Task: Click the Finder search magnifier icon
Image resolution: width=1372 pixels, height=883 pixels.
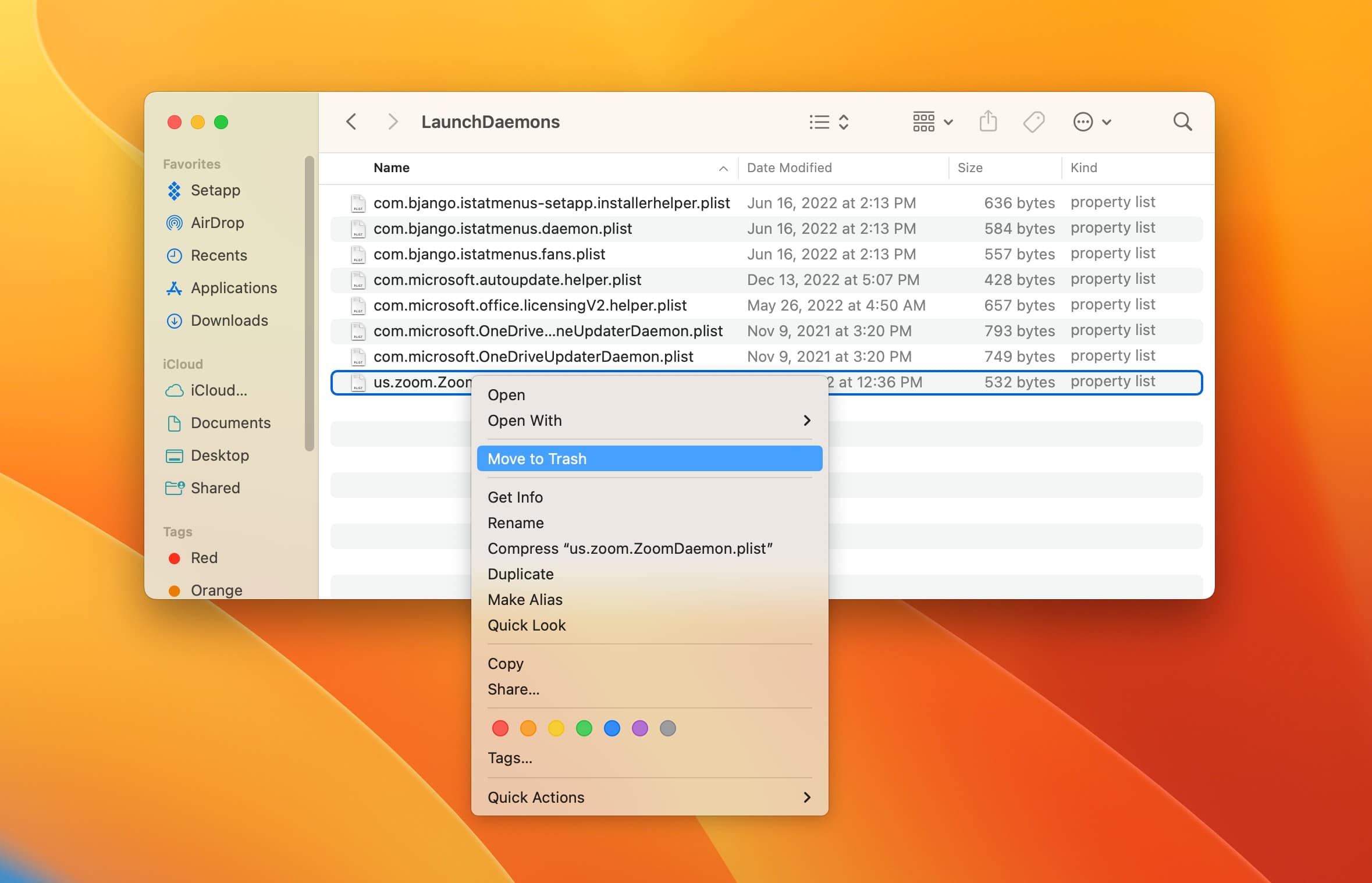Action: [1182, 122]
